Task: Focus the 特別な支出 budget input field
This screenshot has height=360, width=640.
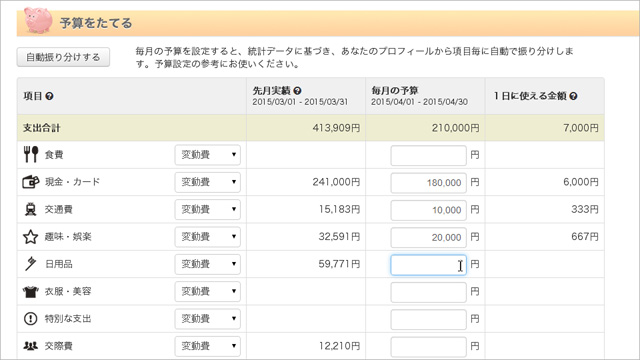Action: click(x=428, y=320)
